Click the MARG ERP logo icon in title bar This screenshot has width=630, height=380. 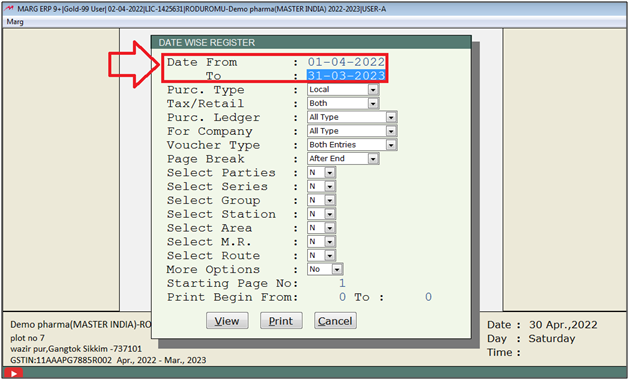9,8
